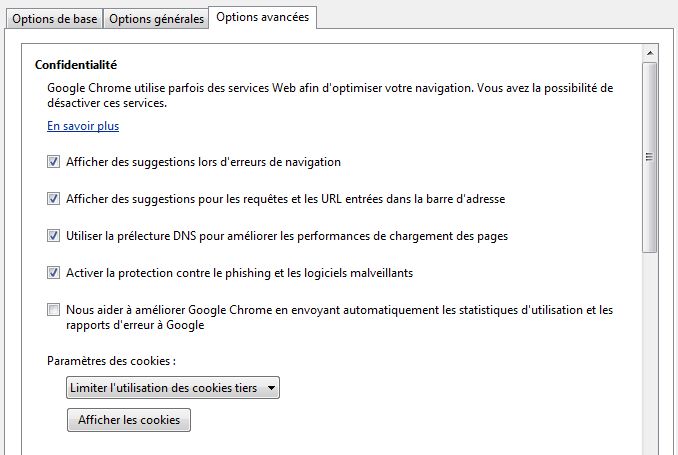Select the Options avancées tab
Image resolution: width=678 pixels, height=455 pixels.
[263, 17]
